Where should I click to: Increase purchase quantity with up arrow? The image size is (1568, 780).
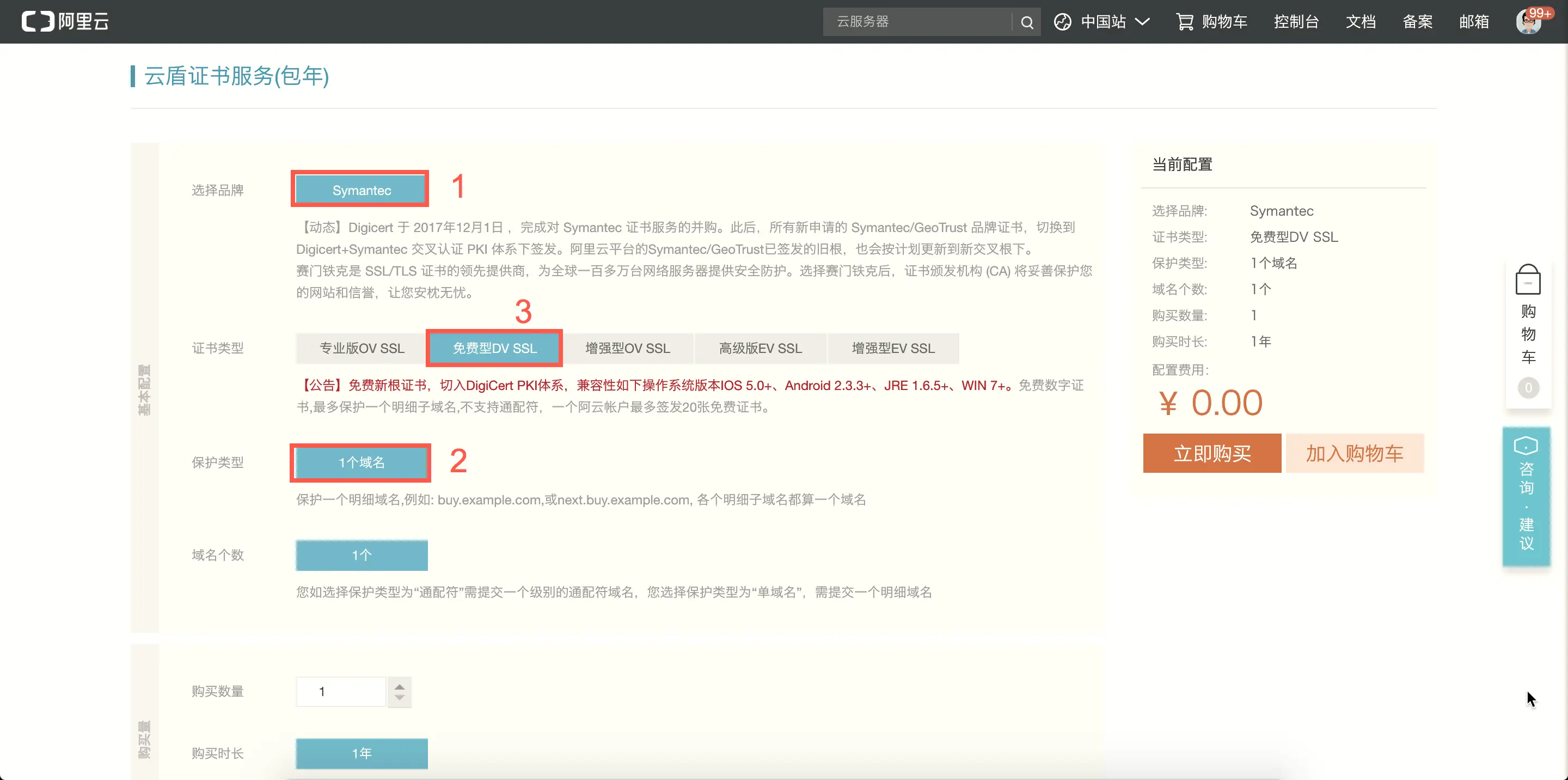point(399,686)
